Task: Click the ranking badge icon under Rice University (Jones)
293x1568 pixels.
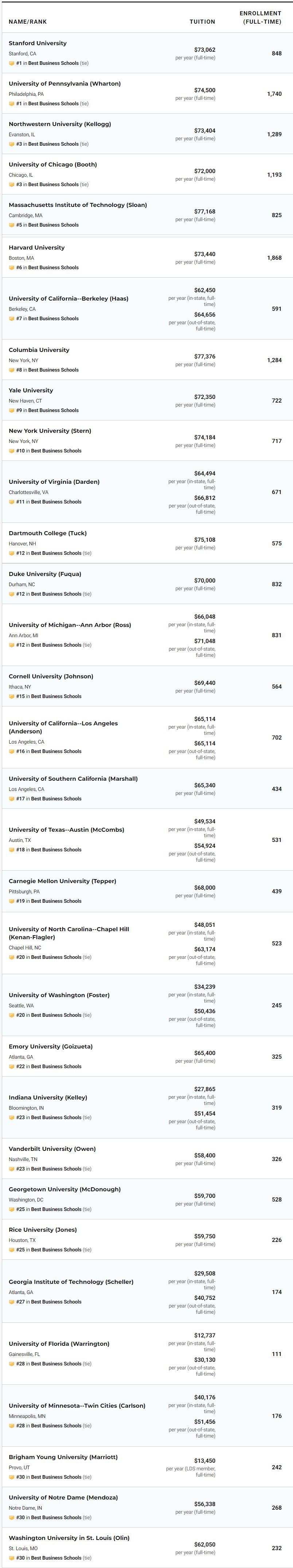Action: click(x=12, y=1250)
